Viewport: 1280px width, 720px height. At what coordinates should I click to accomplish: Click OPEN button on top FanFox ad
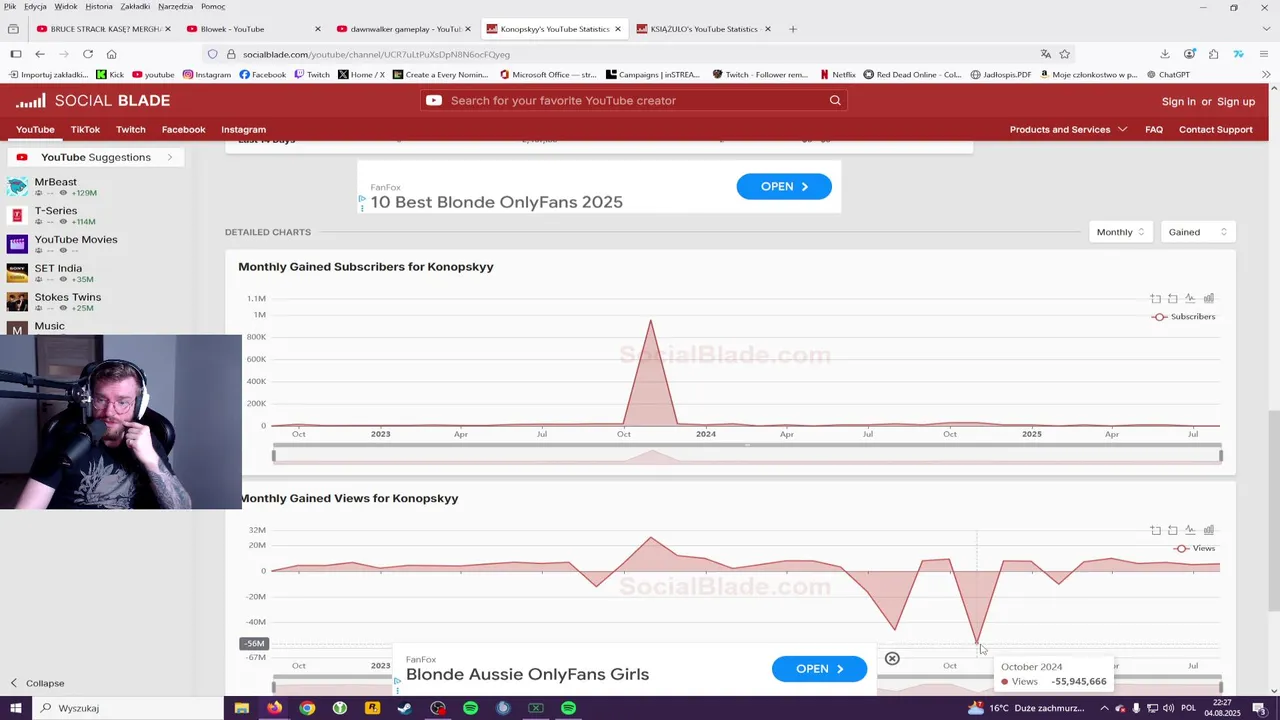(x=784, y=186)
